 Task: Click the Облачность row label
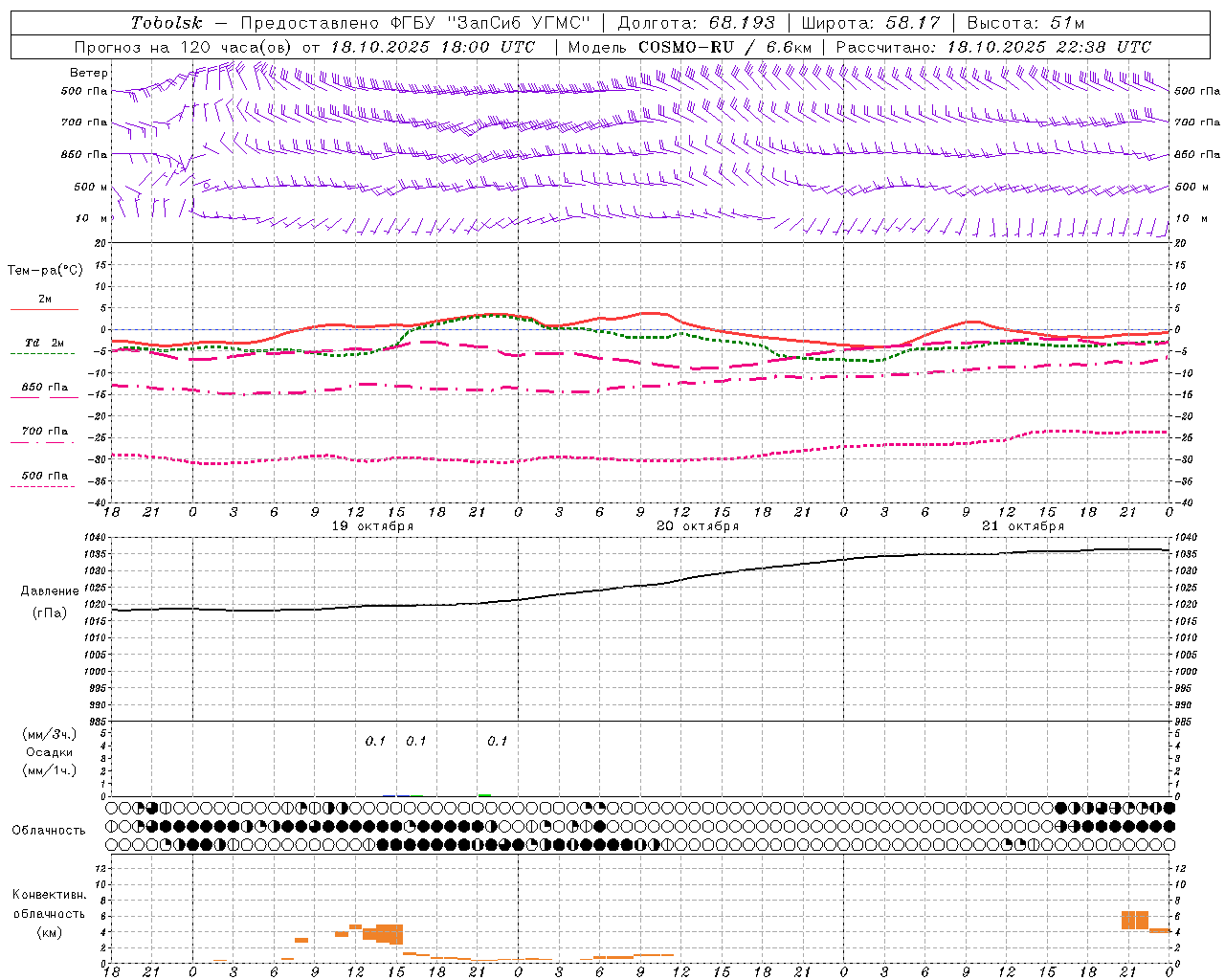coord(49,831)
